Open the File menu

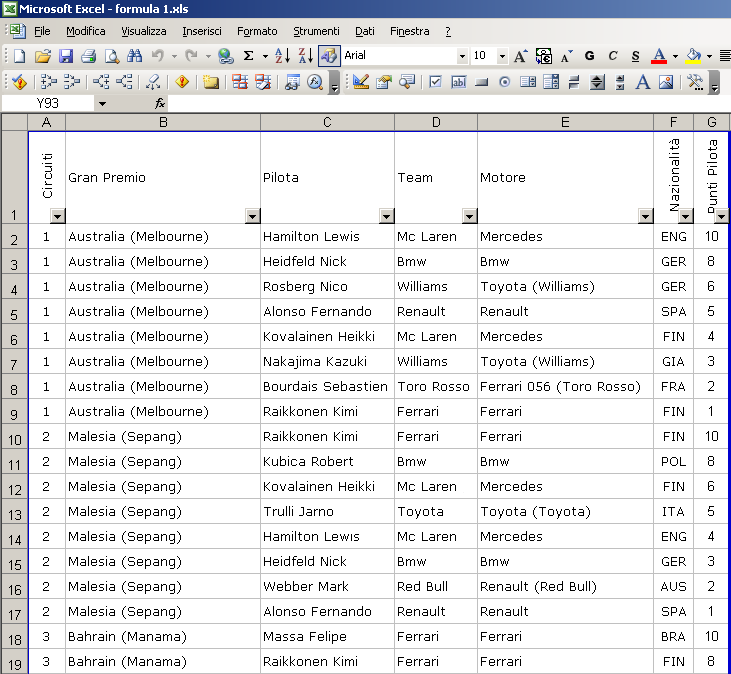point(42,31)
